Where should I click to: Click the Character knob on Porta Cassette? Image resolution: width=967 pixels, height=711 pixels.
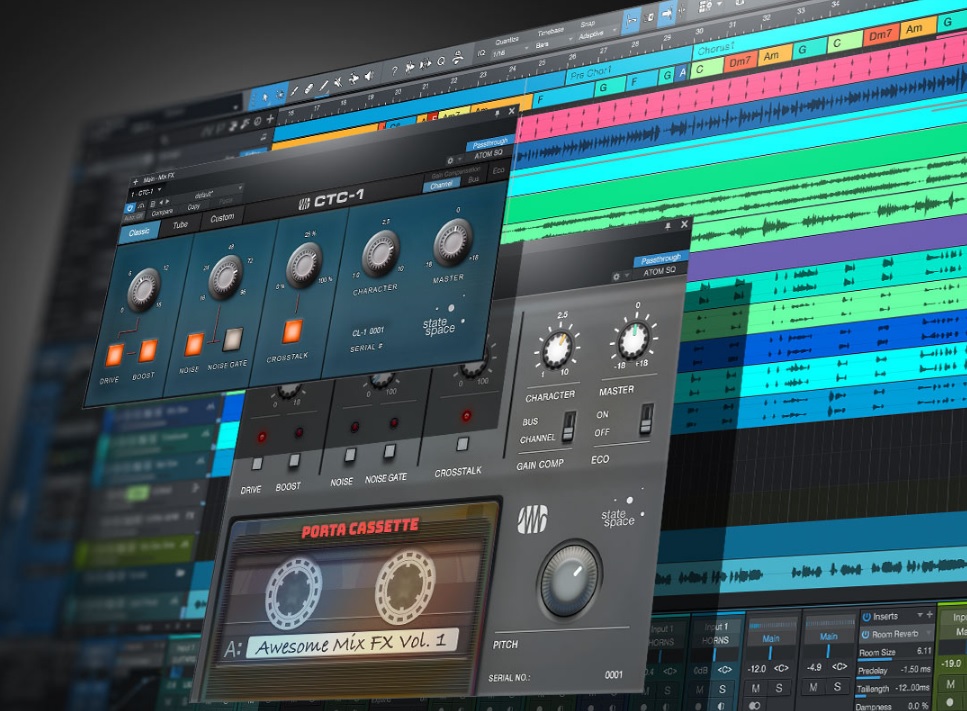[557, 348]
